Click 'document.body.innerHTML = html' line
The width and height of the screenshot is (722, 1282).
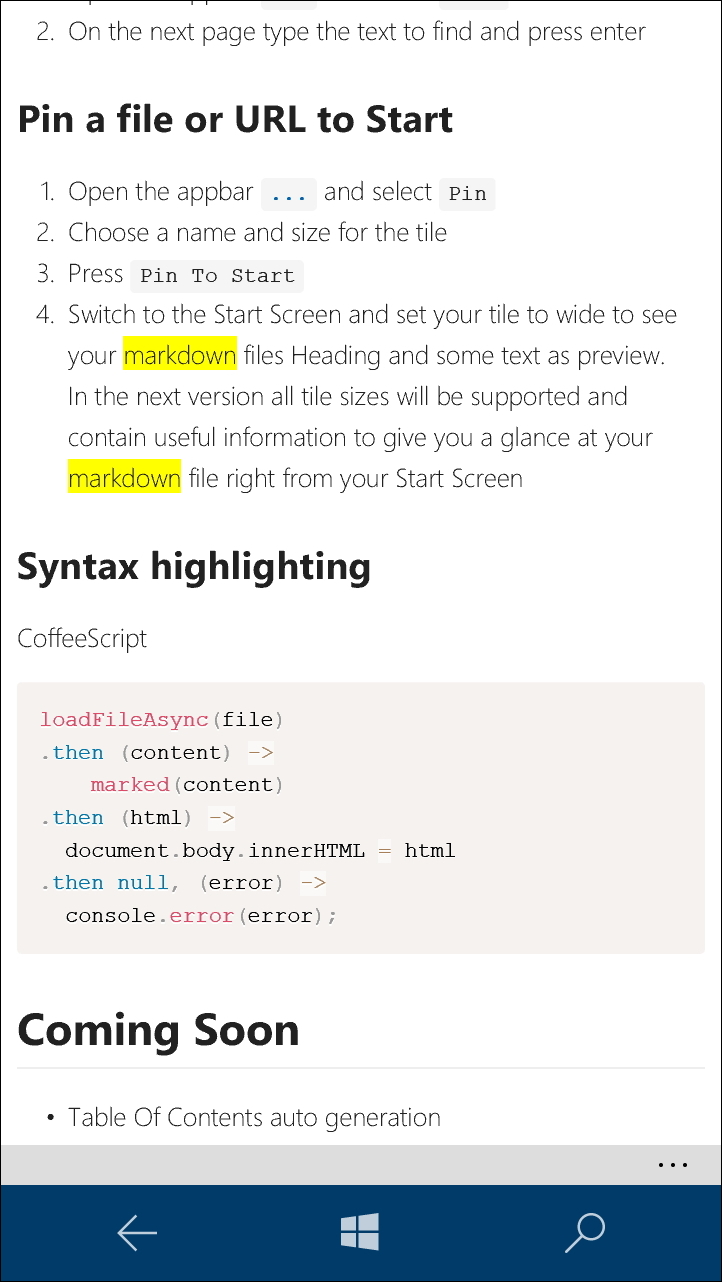[260, 851]
